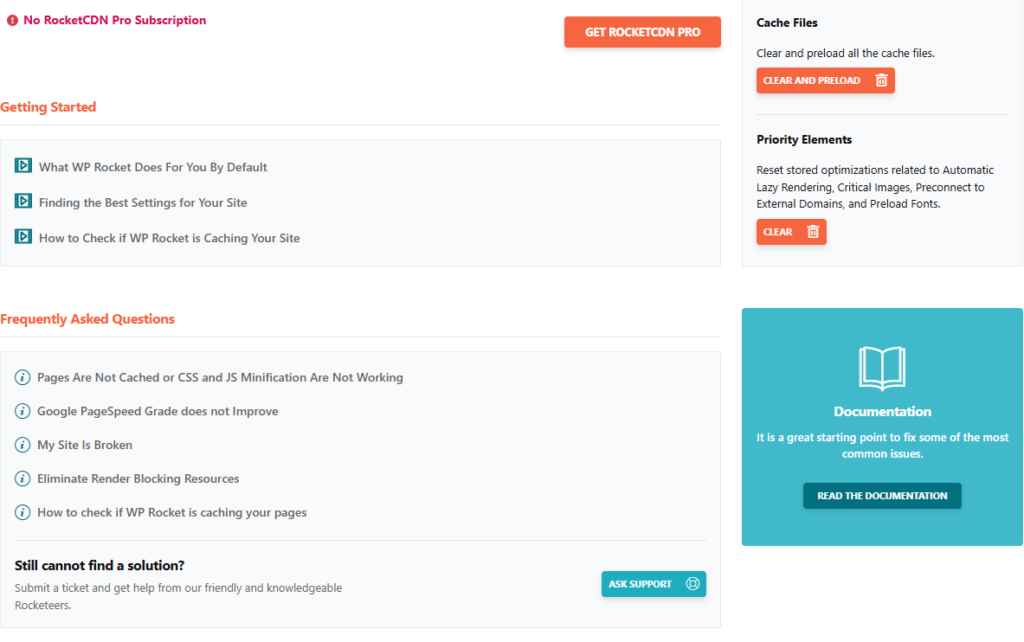
Task: Click the No RocketCDN Pro Subscription status text
Action: pyautogui.click(x=115, y=20)
